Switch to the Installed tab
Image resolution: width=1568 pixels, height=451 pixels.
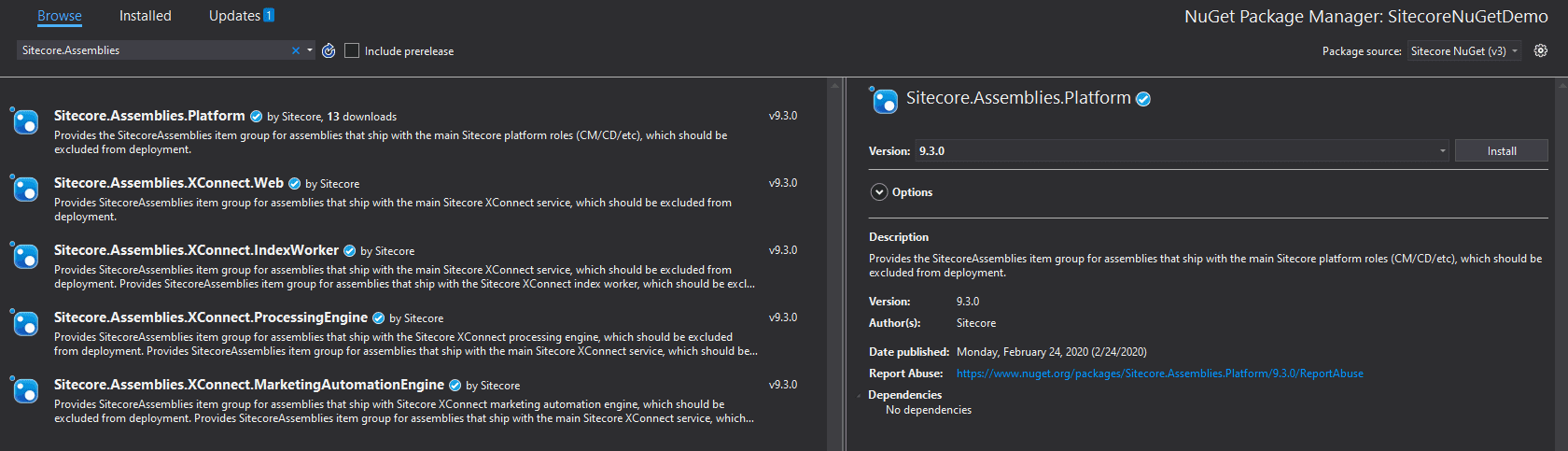click(x=146, y=16)
